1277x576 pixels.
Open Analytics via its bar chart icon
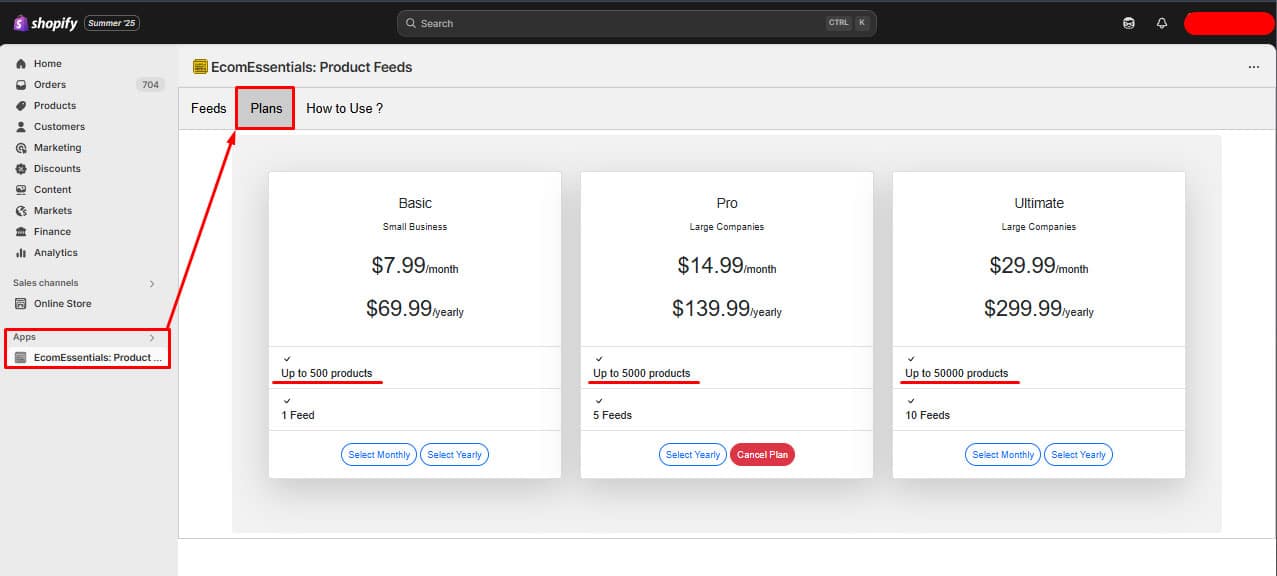[21, 252]
